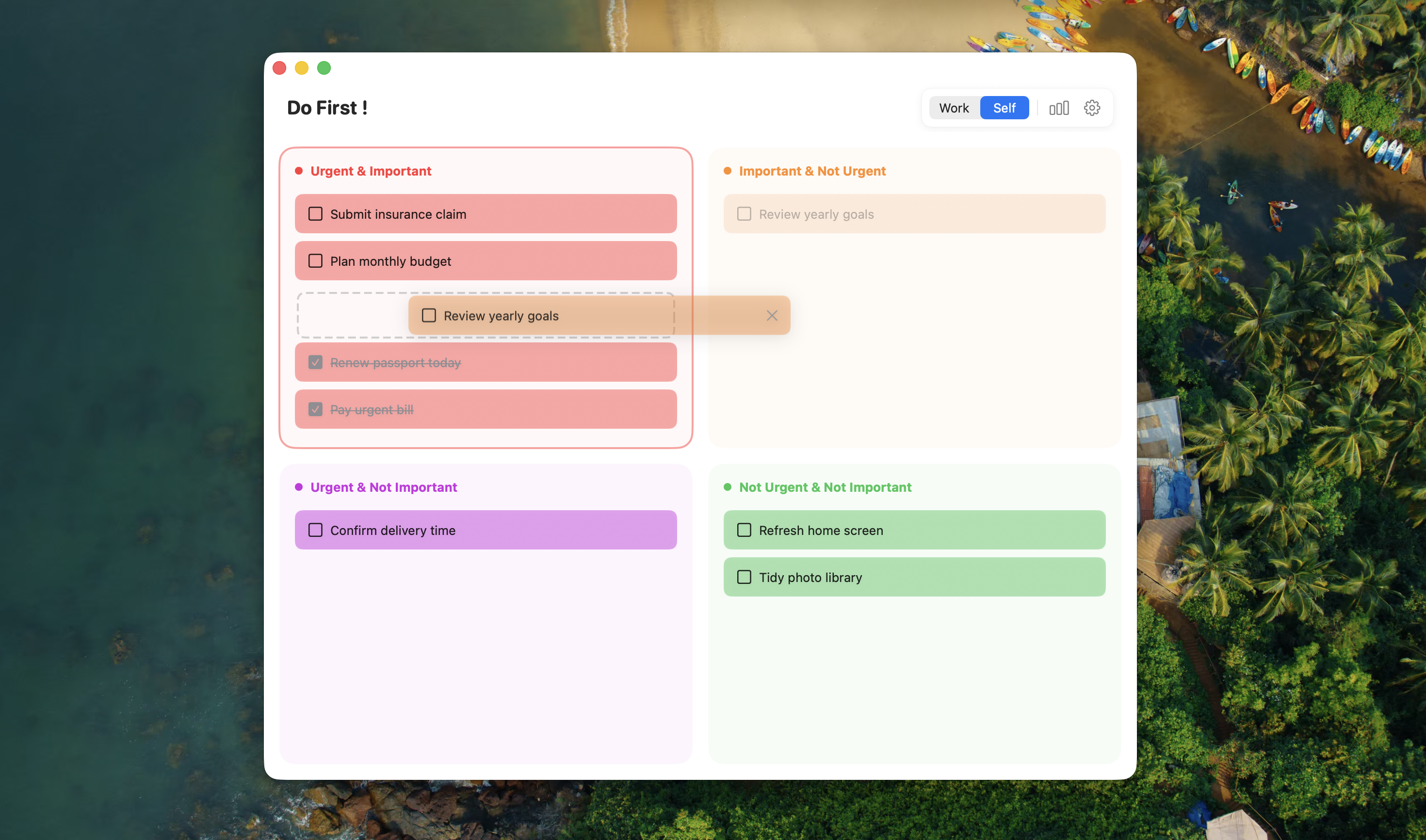Viewport: 1426px width, 840px height.
Task: Uncheck Renew passport today
Action: (x=315, y=362)
